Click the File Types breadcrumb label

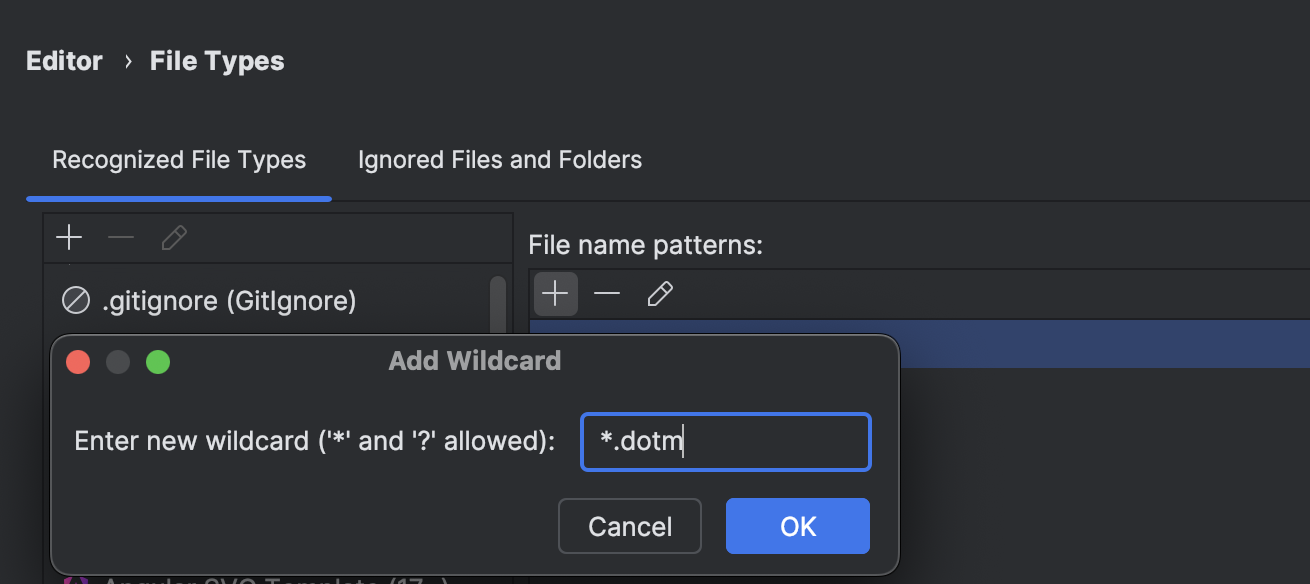[217, 60]
